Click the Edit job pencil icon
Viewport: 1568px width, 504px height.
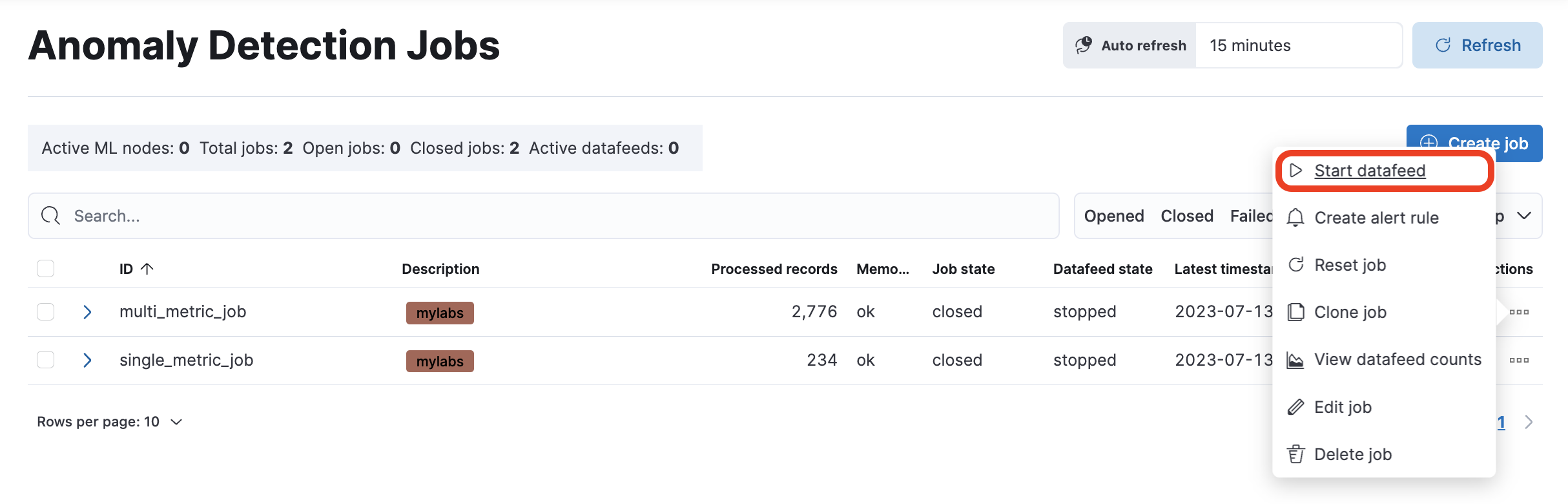point(1295,407)
